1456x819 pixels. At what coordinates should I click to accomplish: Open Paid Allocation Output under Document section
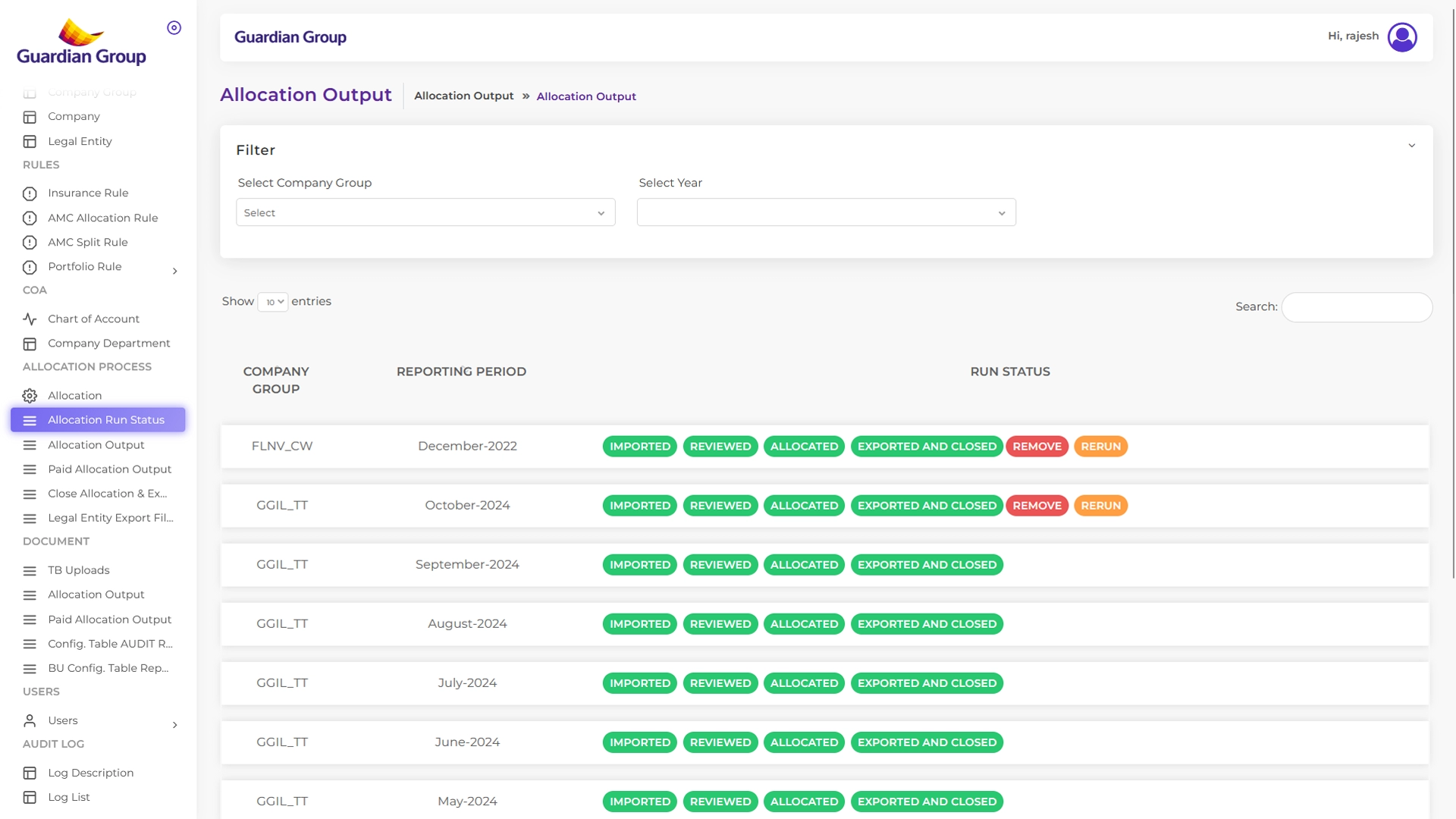(x=109, y=620)
